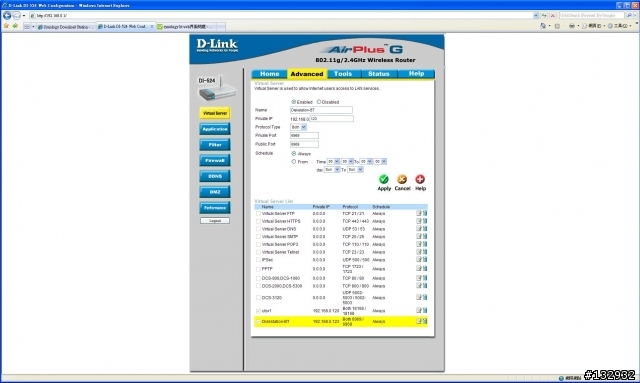Check the Virtual Server HTTPS checkbox
640x383 pixels.
click(x=258, y=221)
